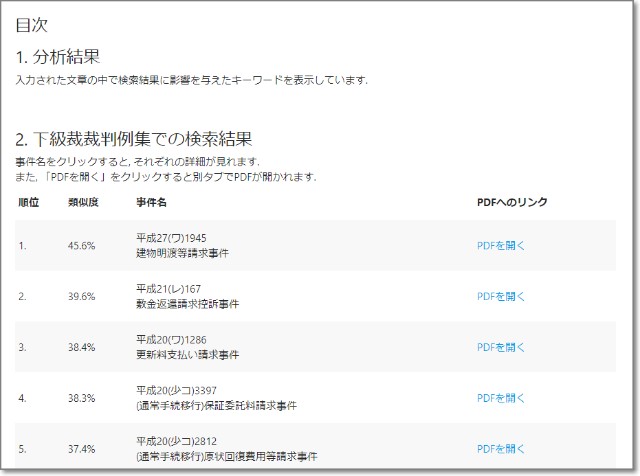This screenshot has height=476, width=640.
Task: Select the 45.6% similarity value
Action: pyautogui.click(x=81, y=245)
